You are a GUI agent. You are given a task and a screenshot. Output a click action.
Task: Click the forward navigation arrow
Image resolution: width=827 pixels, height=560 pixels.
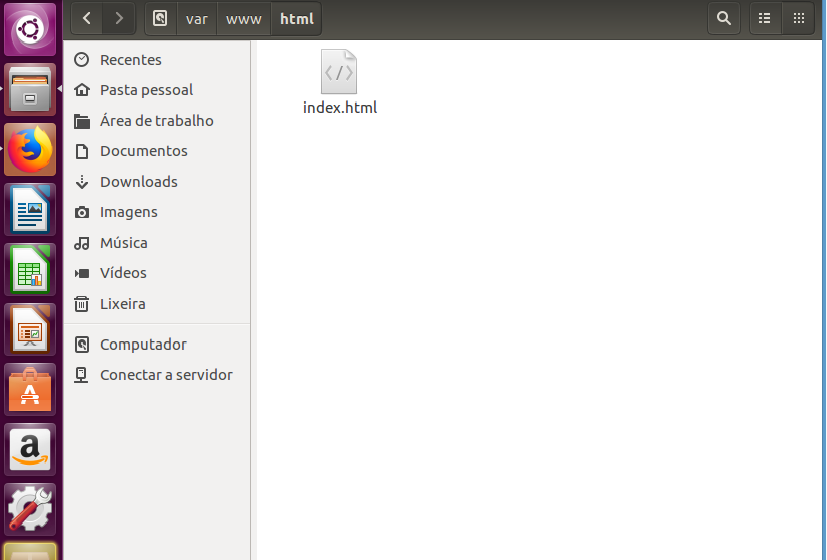coord(119,18)
